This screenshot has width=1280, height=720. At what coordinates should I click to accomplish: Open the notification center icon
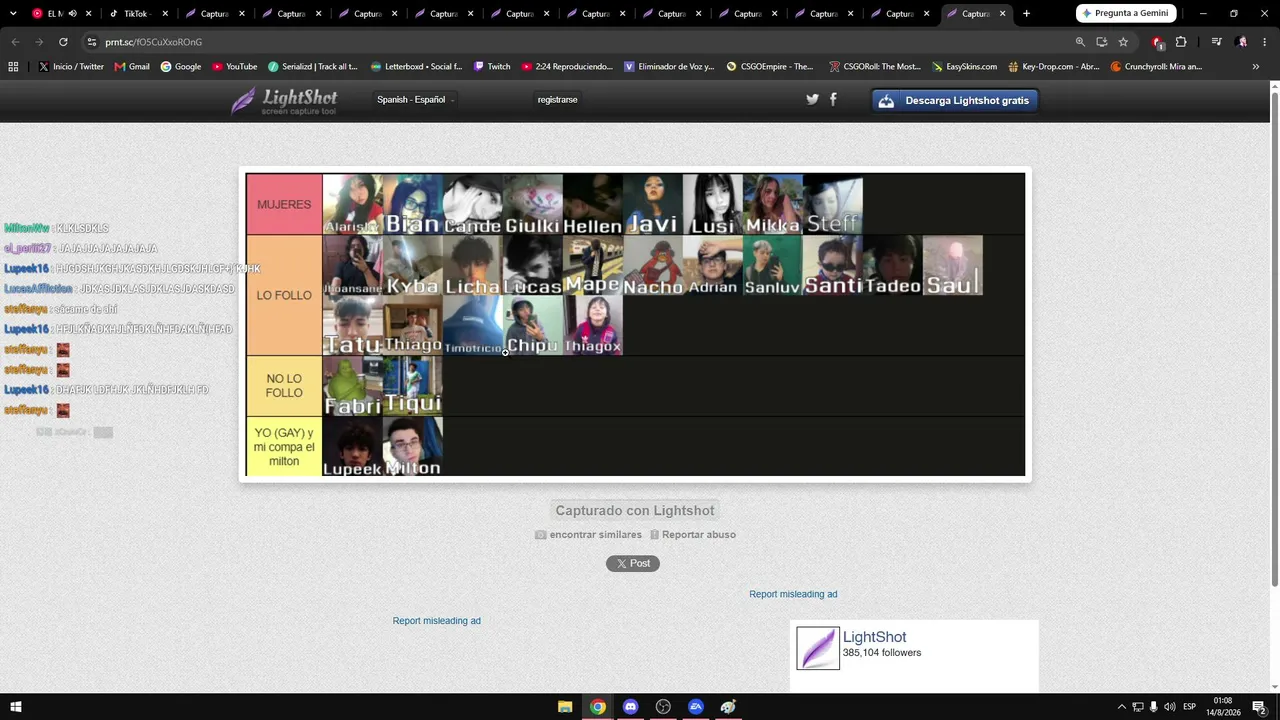click(1259, 707)
